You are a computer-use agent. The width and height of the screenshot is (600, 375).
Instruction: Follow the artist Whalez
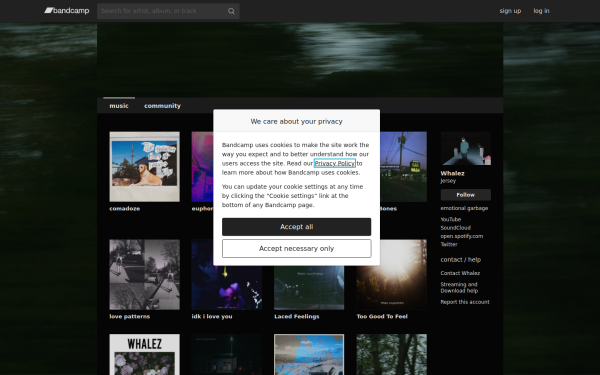pos(466,195)
